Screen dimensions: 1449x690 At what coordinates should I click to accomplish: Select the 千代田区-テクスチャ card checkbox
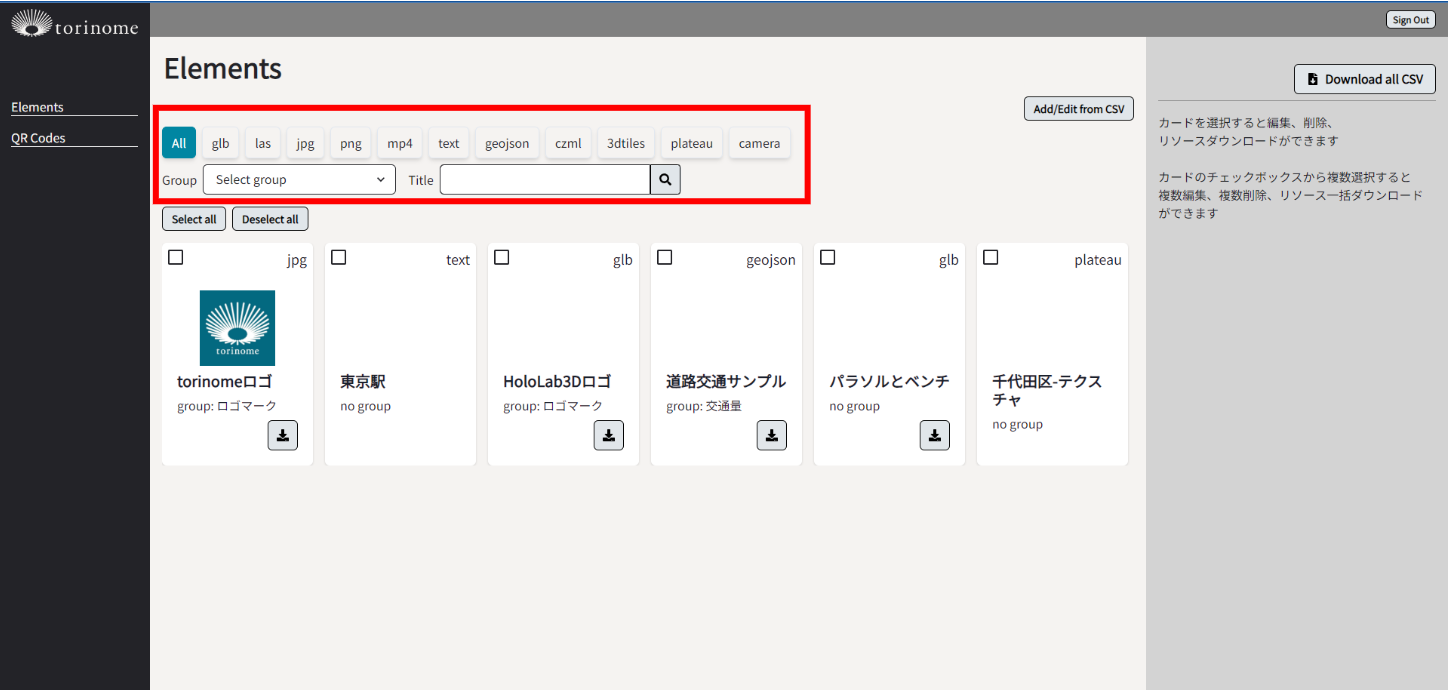click(x=991, y=258)
